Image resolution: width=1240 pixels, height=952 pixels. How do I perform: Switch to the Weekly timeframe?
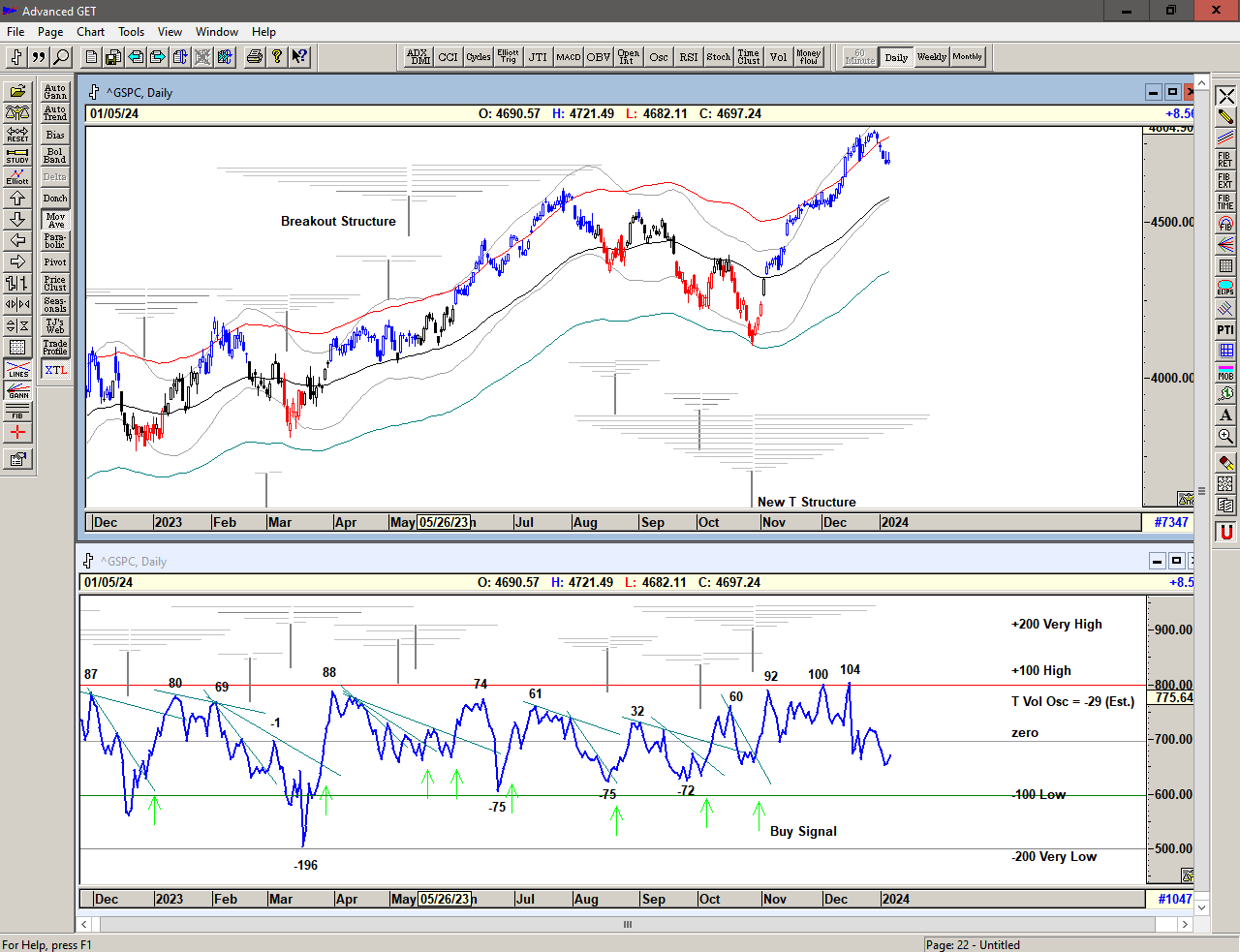pos(931,57)
